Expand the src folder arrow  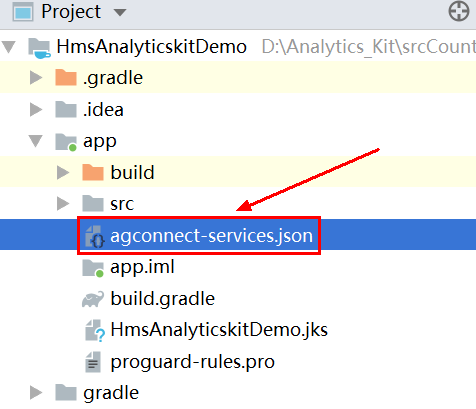point(63,204)
